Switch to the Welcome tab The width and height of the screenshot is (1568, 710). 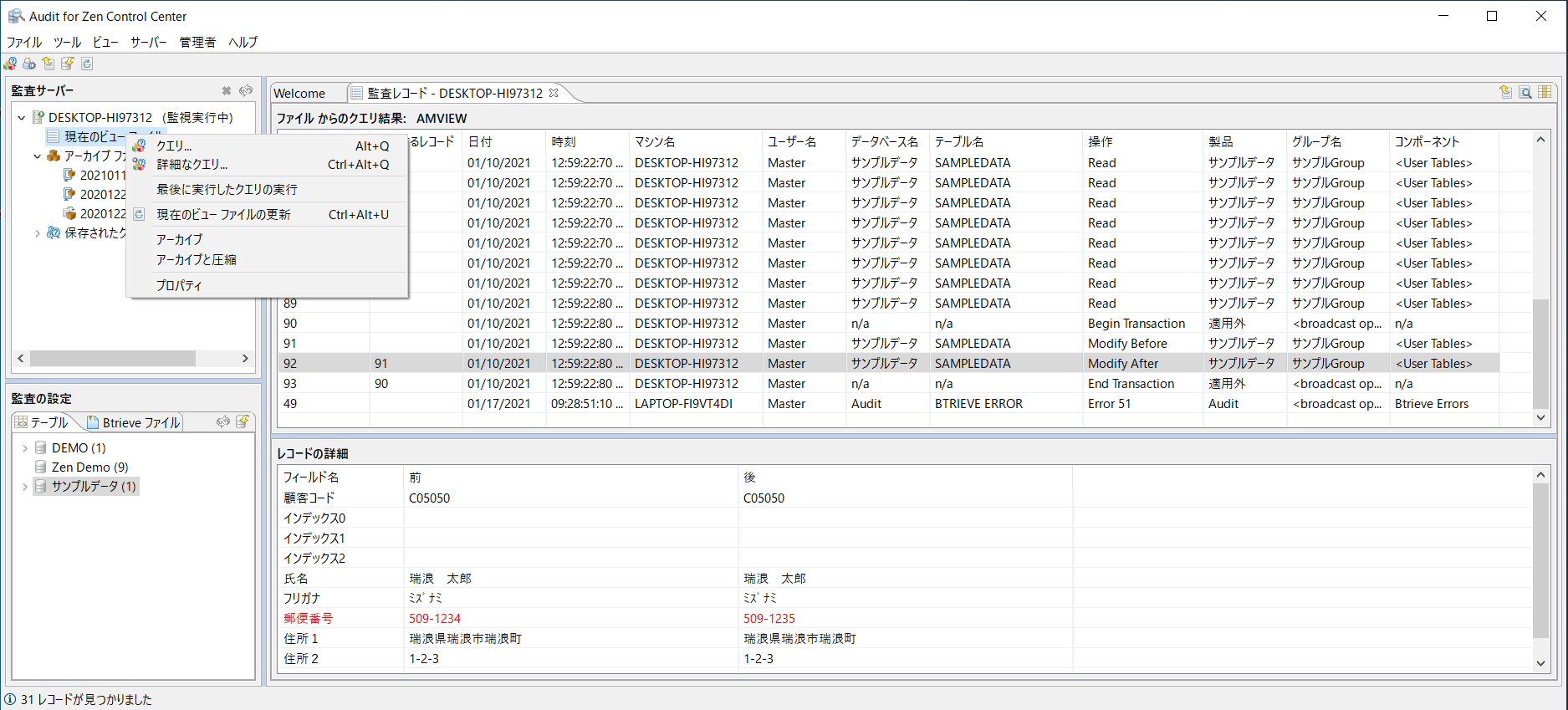(299, 93)
